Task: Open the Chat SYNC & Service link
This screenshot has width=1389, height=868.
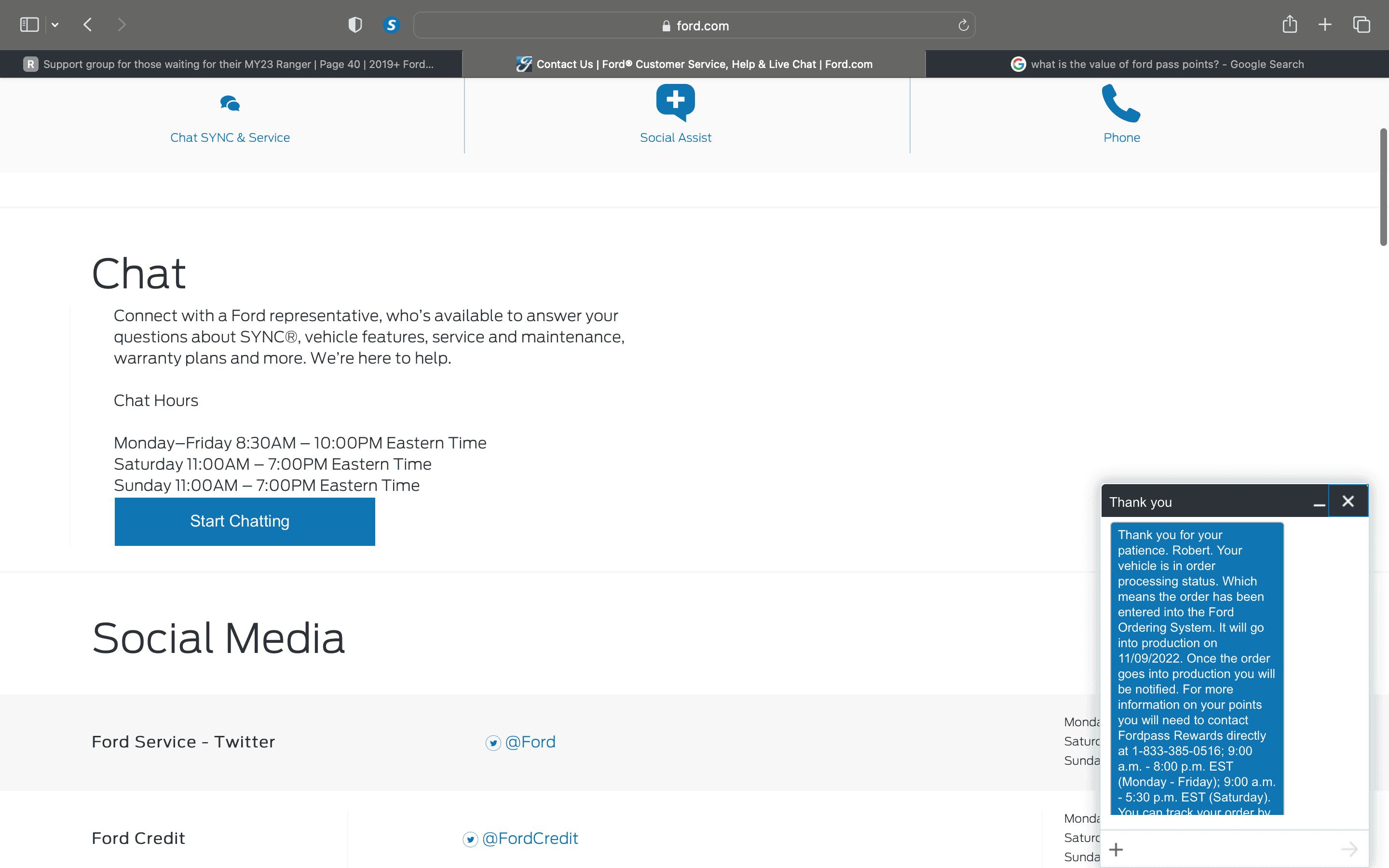Action: pos(230,138)
